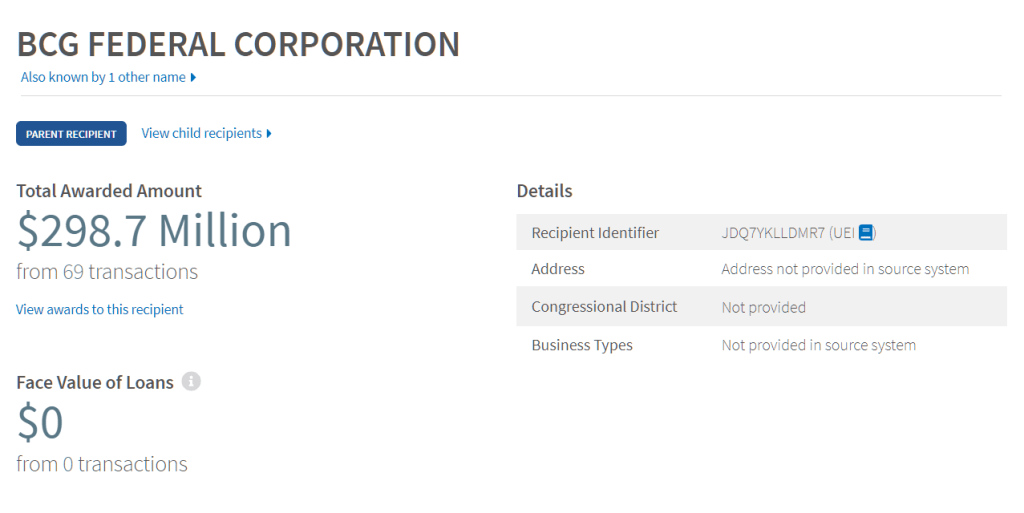The image size is (1024, 513).
Task: Click the Parent Recipient badge
Action: (71, 134)
